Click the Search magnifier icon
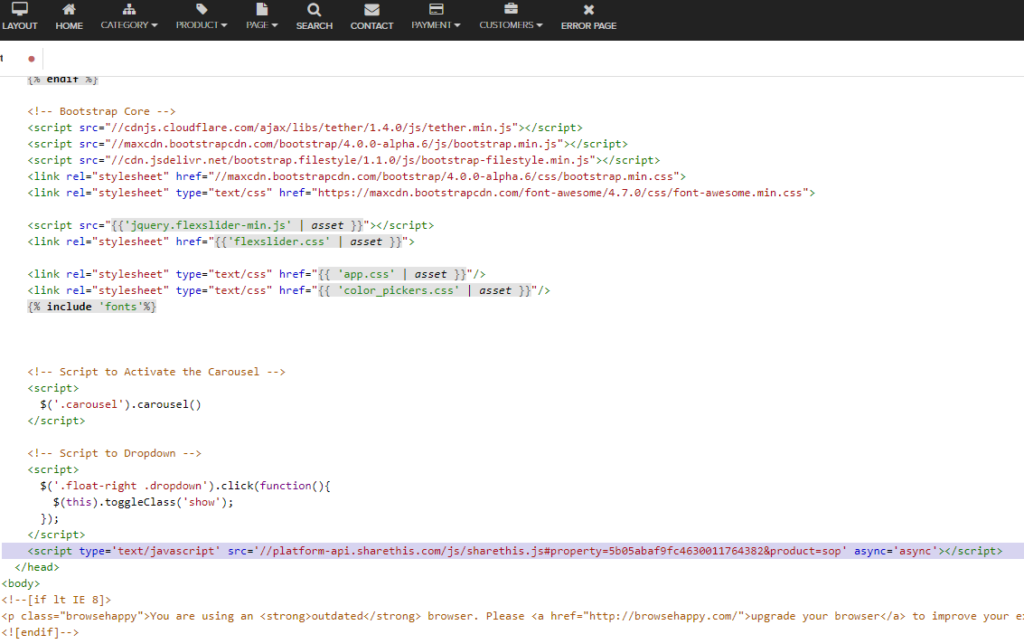1024x644 pixels. 314,10
